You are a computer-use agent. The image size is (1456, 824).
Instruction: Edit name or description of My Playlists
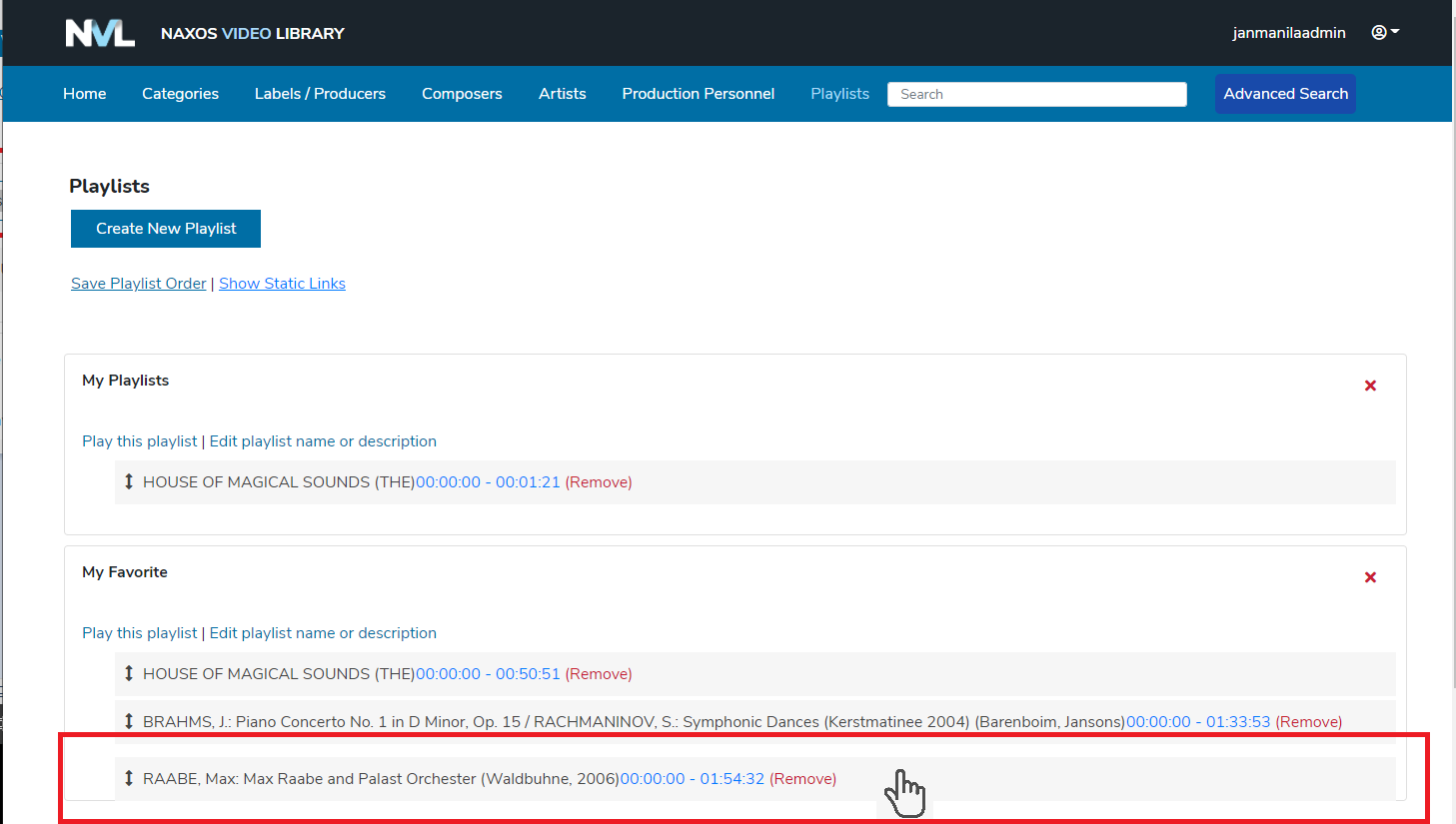323,441
